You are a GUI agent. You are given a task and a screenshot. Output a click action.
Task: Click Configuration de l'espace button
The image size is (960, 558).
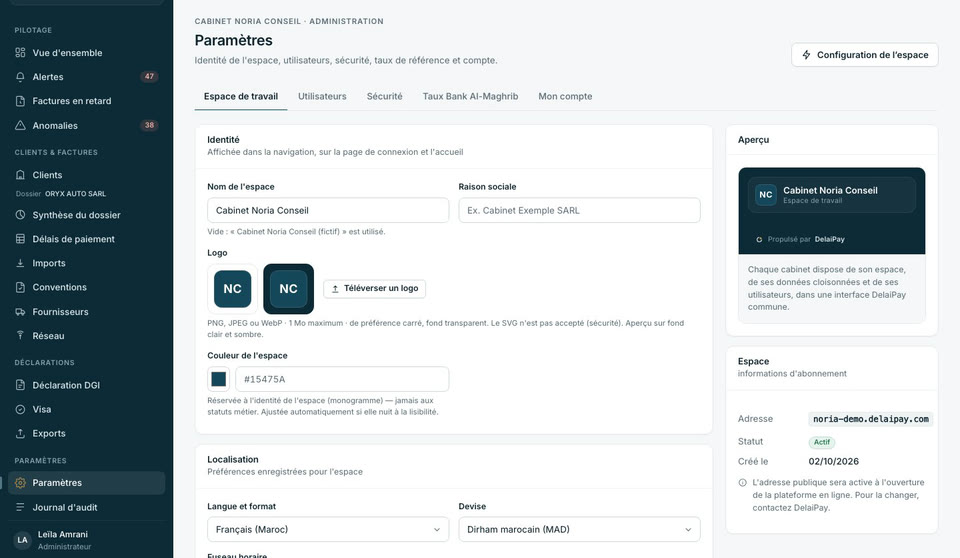click(x=864, y=55)
